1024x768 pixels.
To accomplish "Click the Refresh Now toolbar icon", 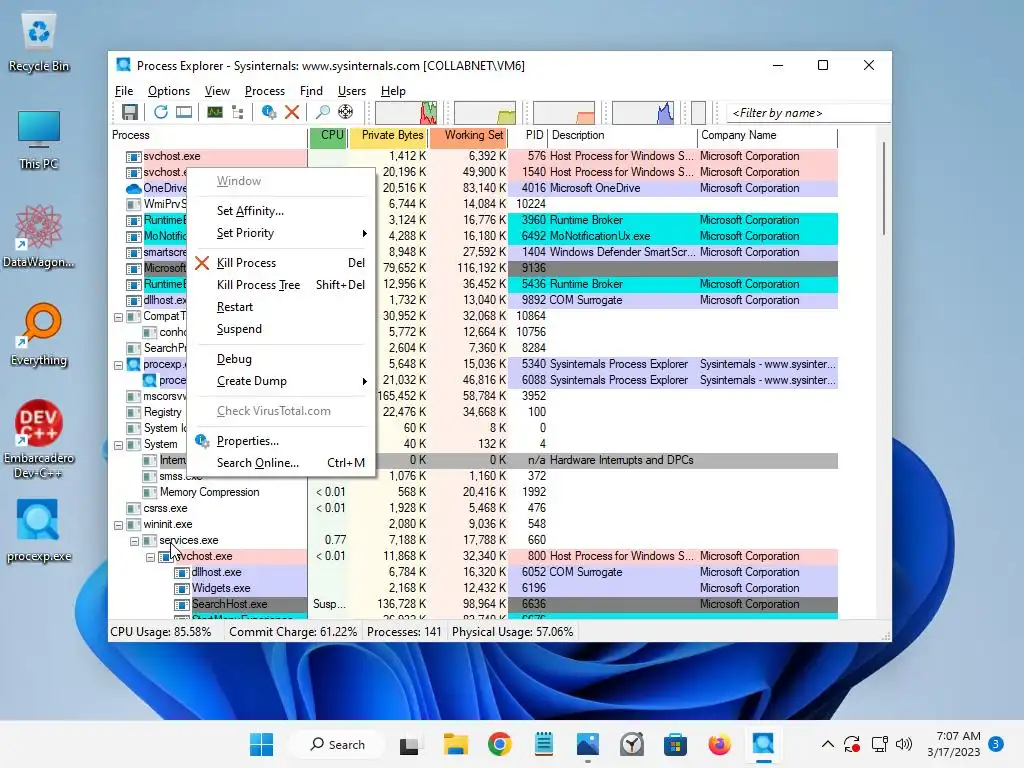I will 161,112.
